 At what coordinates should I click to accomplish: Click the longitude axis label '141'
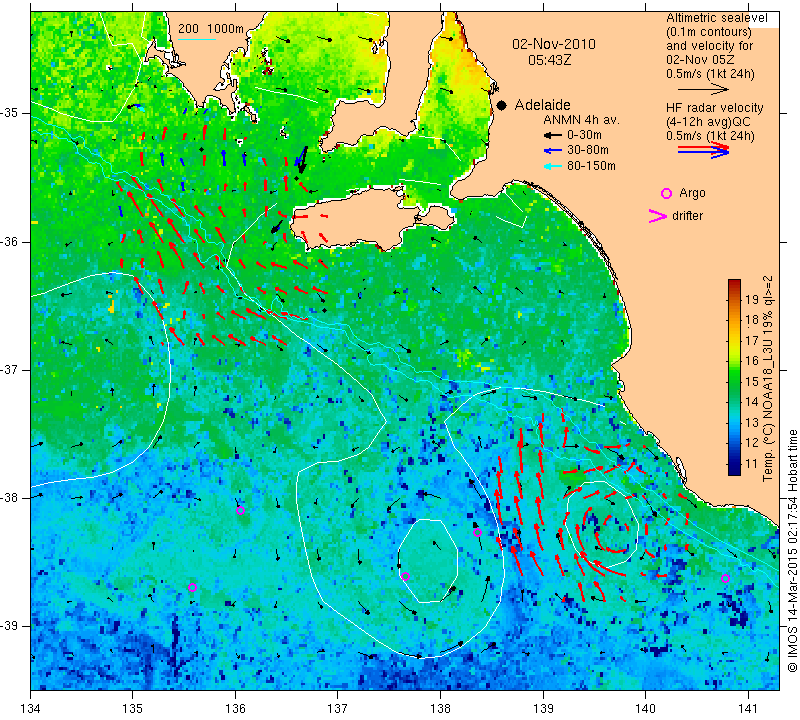[x=748, y=709]
